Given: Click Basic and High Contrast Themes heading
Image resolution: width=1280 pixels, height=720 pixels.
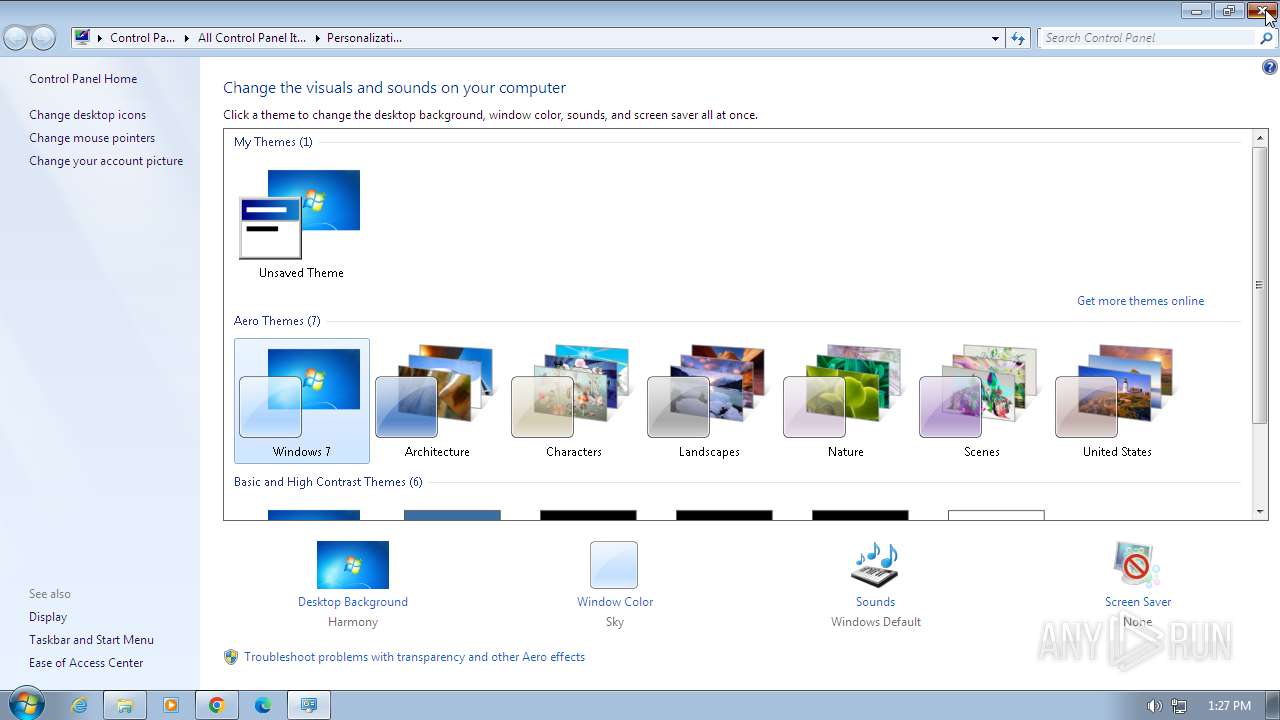Looking at the screenshot, I should point(328,482).
